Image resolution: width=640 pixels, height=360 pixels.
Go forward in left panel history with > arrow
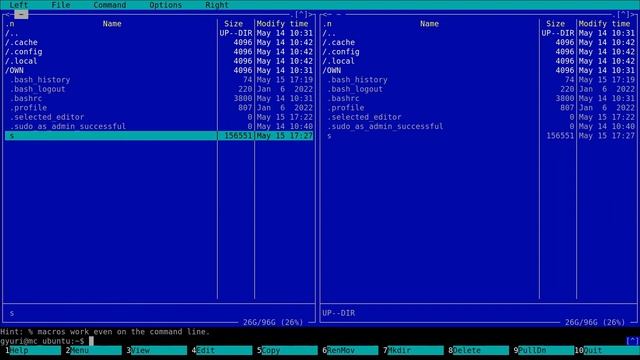pos(311,15)
